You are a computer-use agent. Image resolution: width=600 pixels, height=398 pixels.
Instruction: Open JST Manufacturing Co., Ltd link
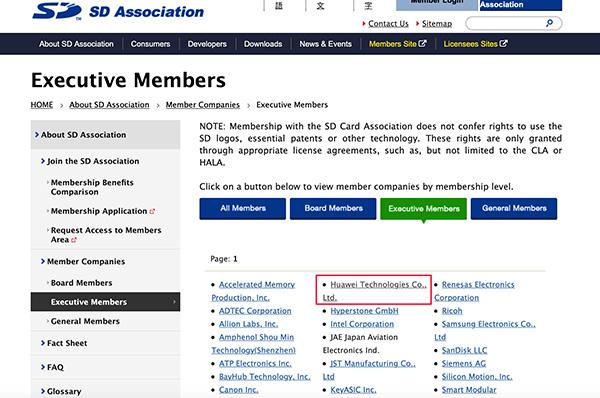pos(369,370)
